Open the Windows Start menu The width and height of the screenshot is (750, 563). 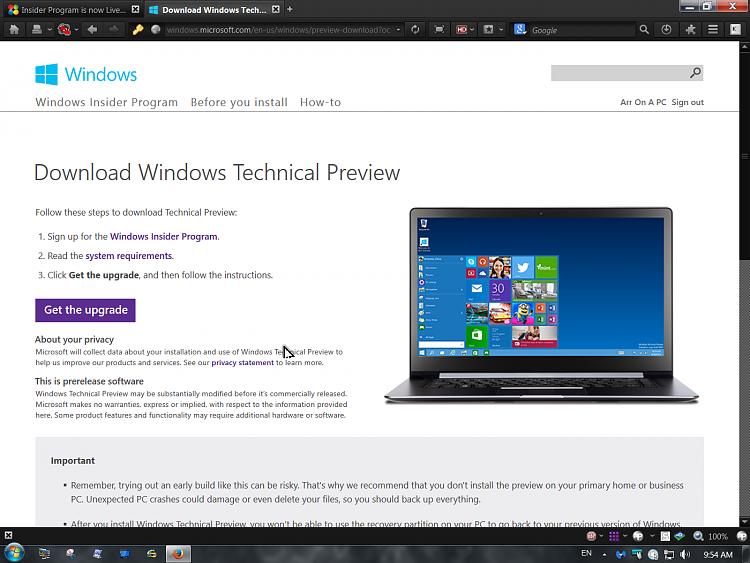(14, 553)
